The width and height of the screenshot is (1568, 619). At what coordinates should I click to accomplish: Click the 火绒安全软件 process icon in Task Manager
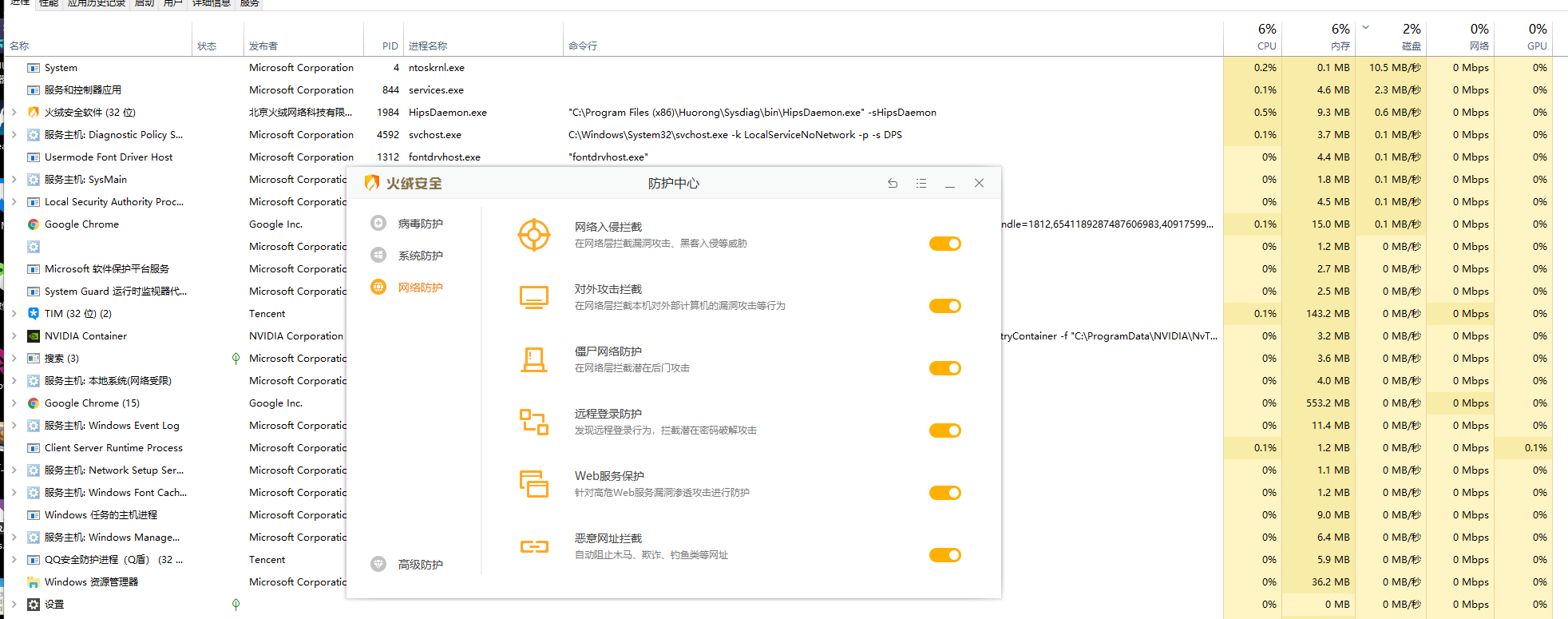tap(34, 113)
